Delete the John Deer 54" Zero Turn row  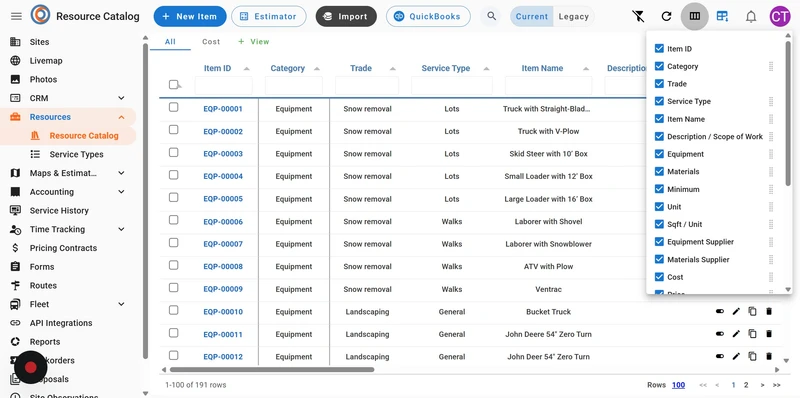point(769,356)
